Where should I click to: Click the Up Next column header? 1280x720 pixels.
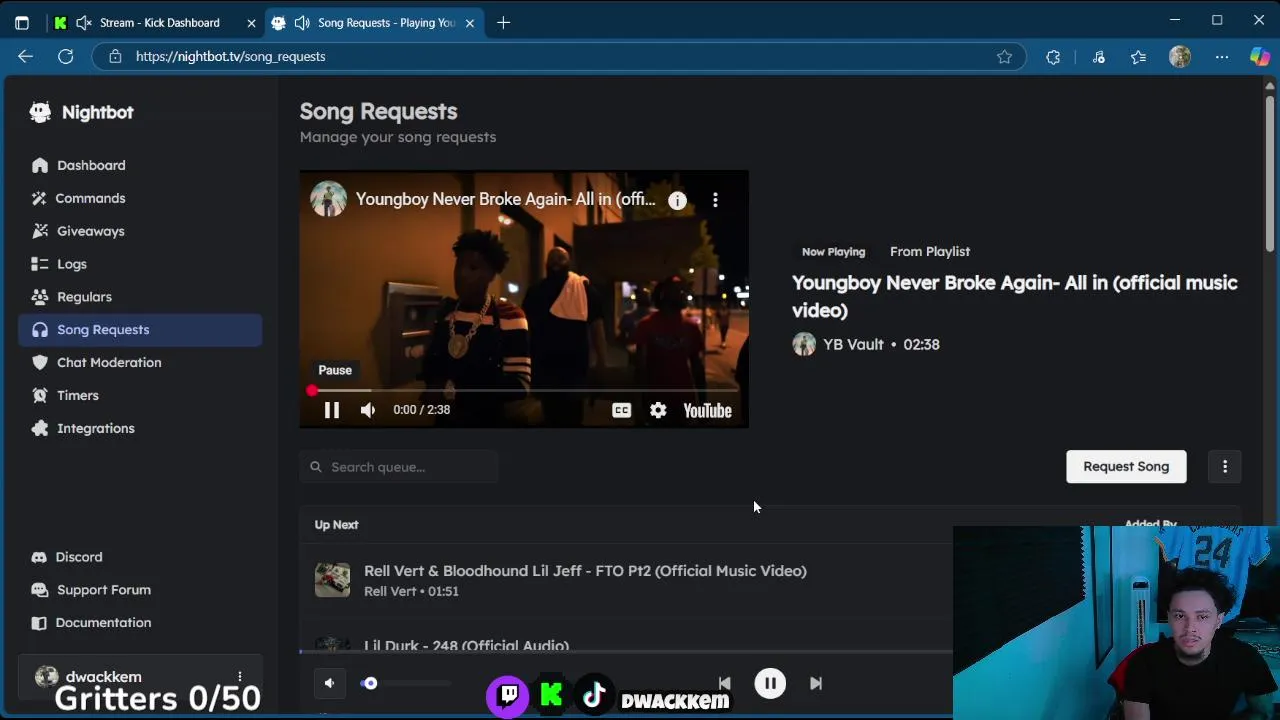click(336, 524)
